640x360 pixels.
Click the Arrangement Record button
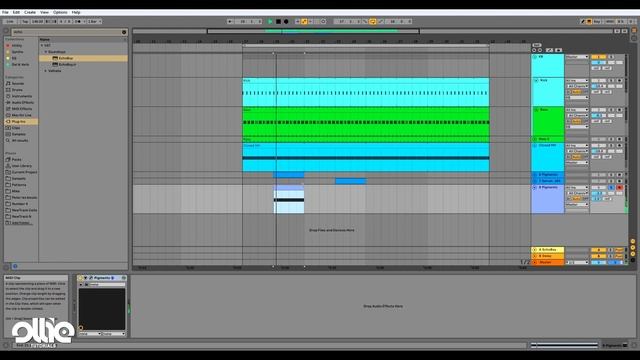coord(286,21)
